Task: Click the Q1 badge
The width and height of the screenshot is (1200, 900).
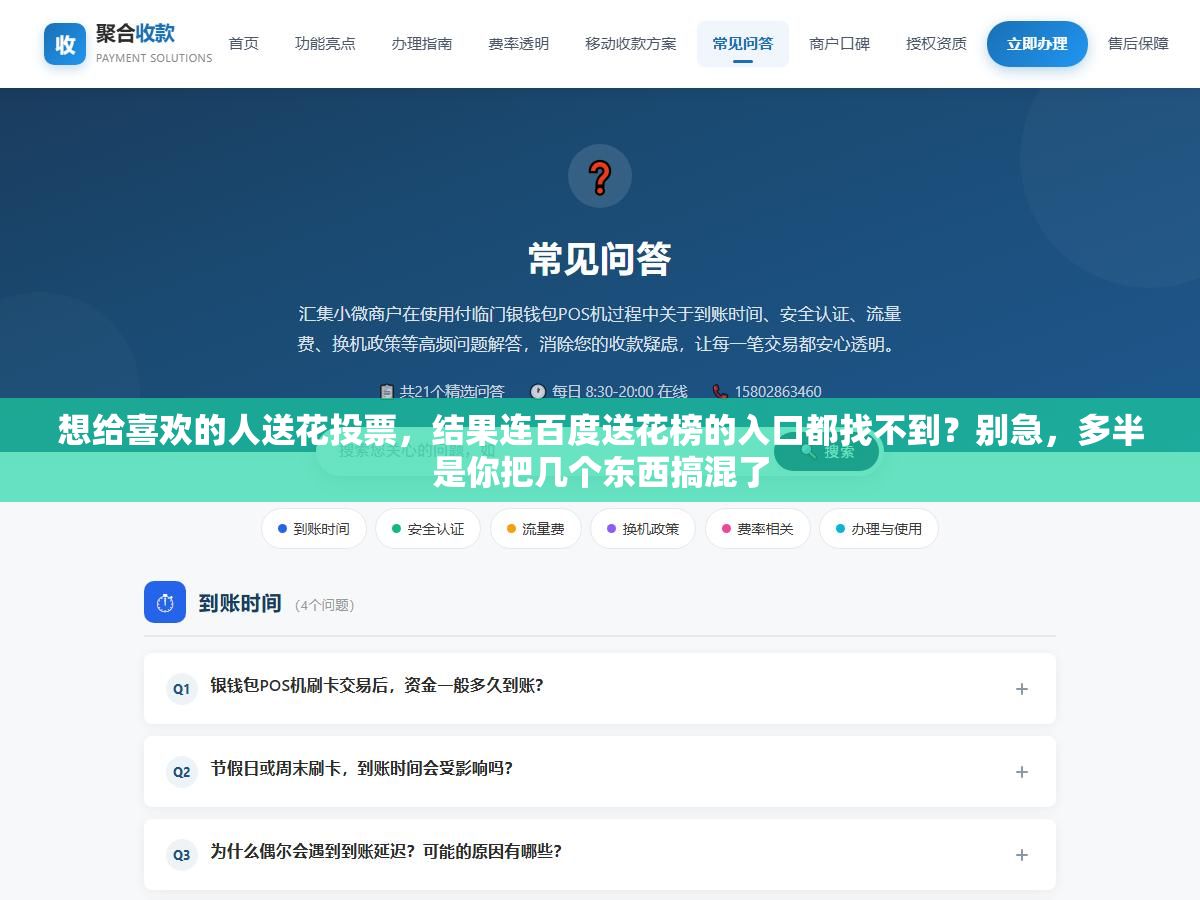Action: pos(182,689)
